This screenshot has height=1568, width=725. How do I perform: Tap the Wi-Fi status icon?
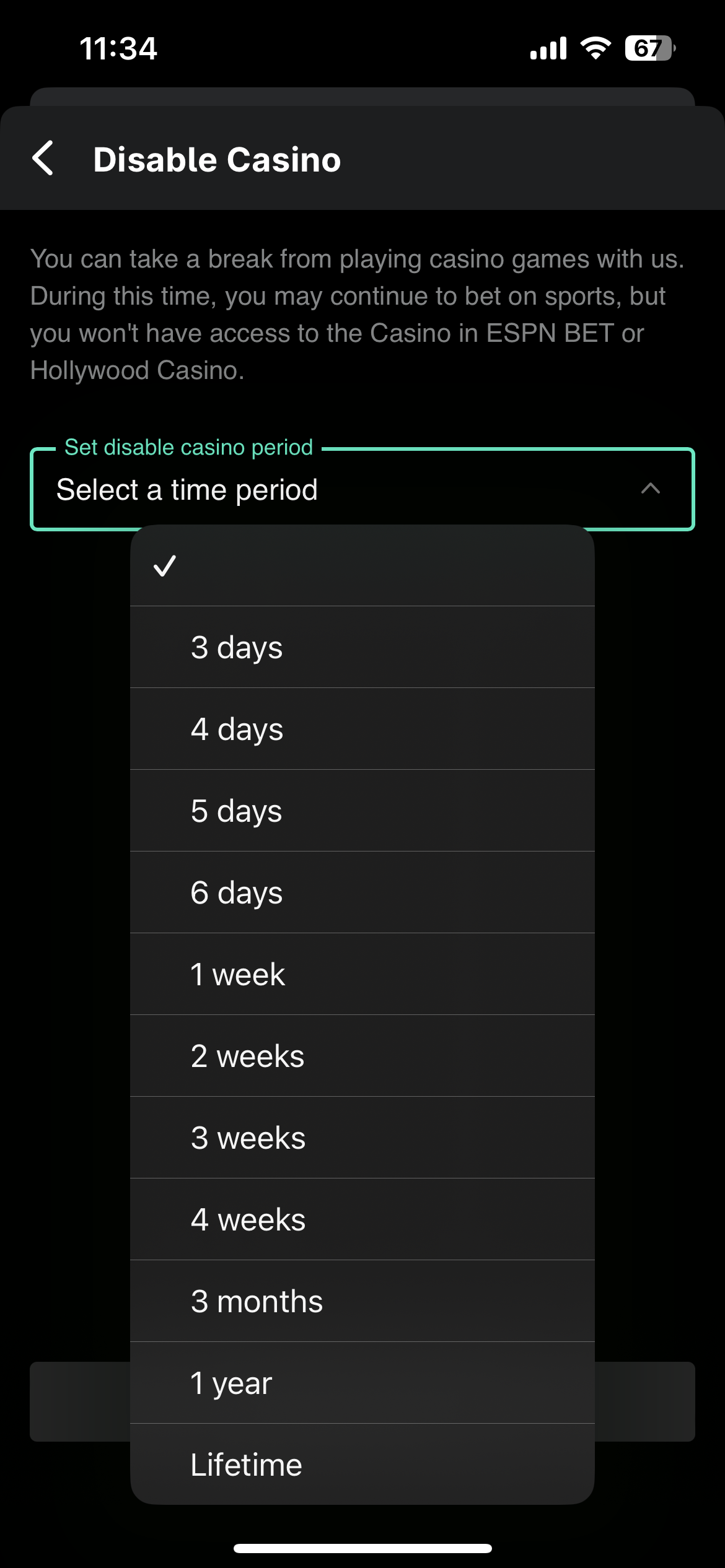click(x=595, y=48)
